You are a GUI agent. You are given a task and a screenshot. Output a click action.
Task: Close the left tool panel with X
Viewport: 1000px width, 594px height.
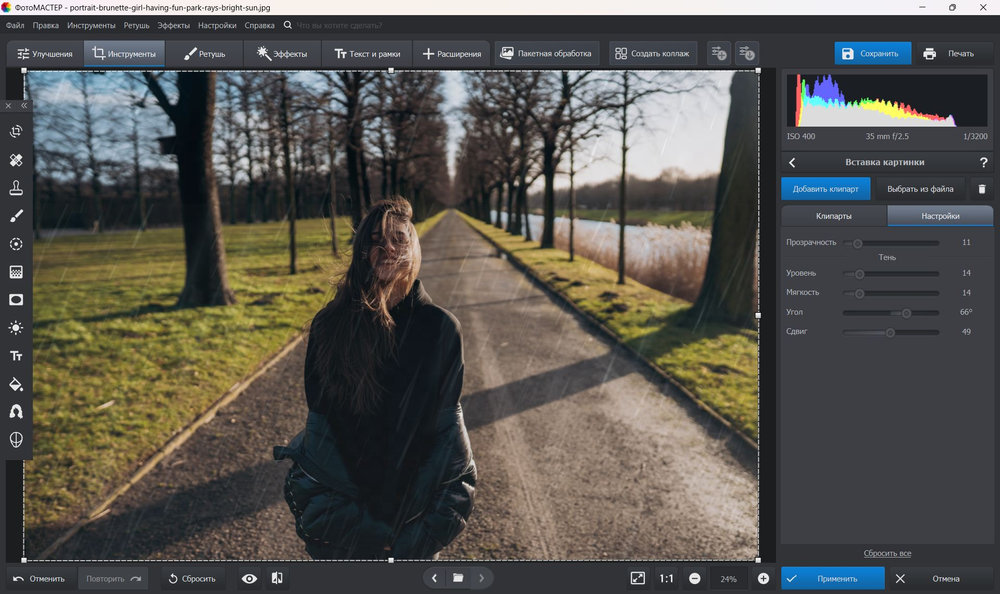tap(8, 106)
